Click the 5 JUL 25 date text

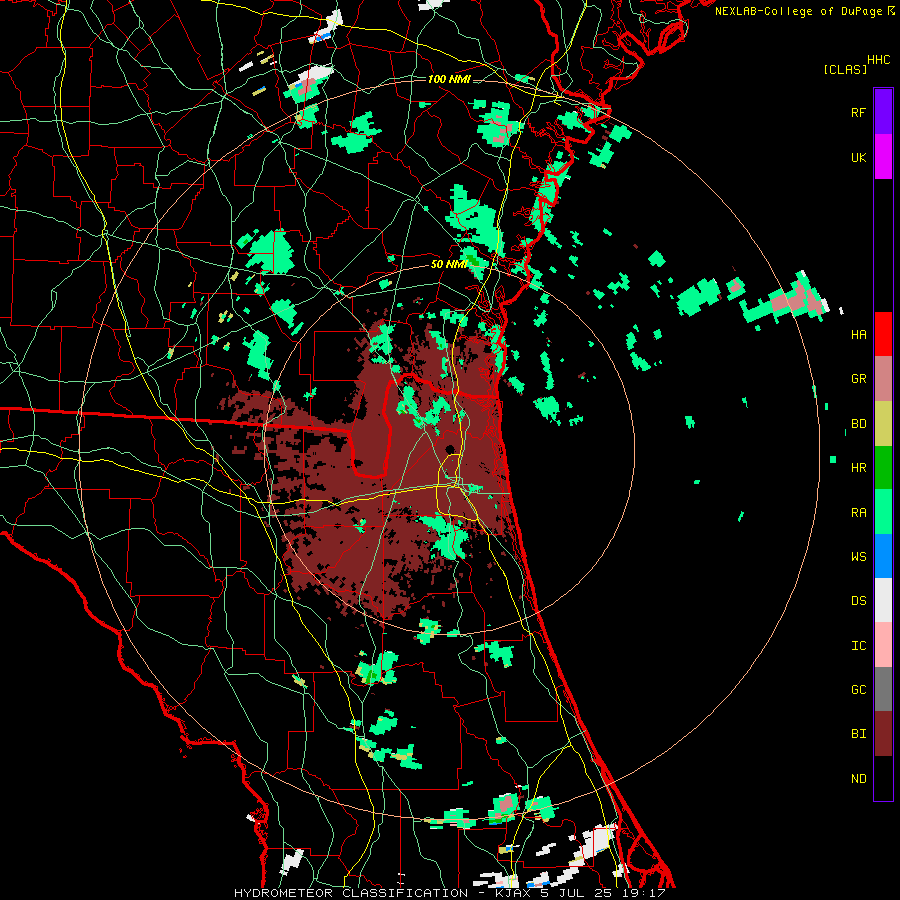(x=579, y=893)
